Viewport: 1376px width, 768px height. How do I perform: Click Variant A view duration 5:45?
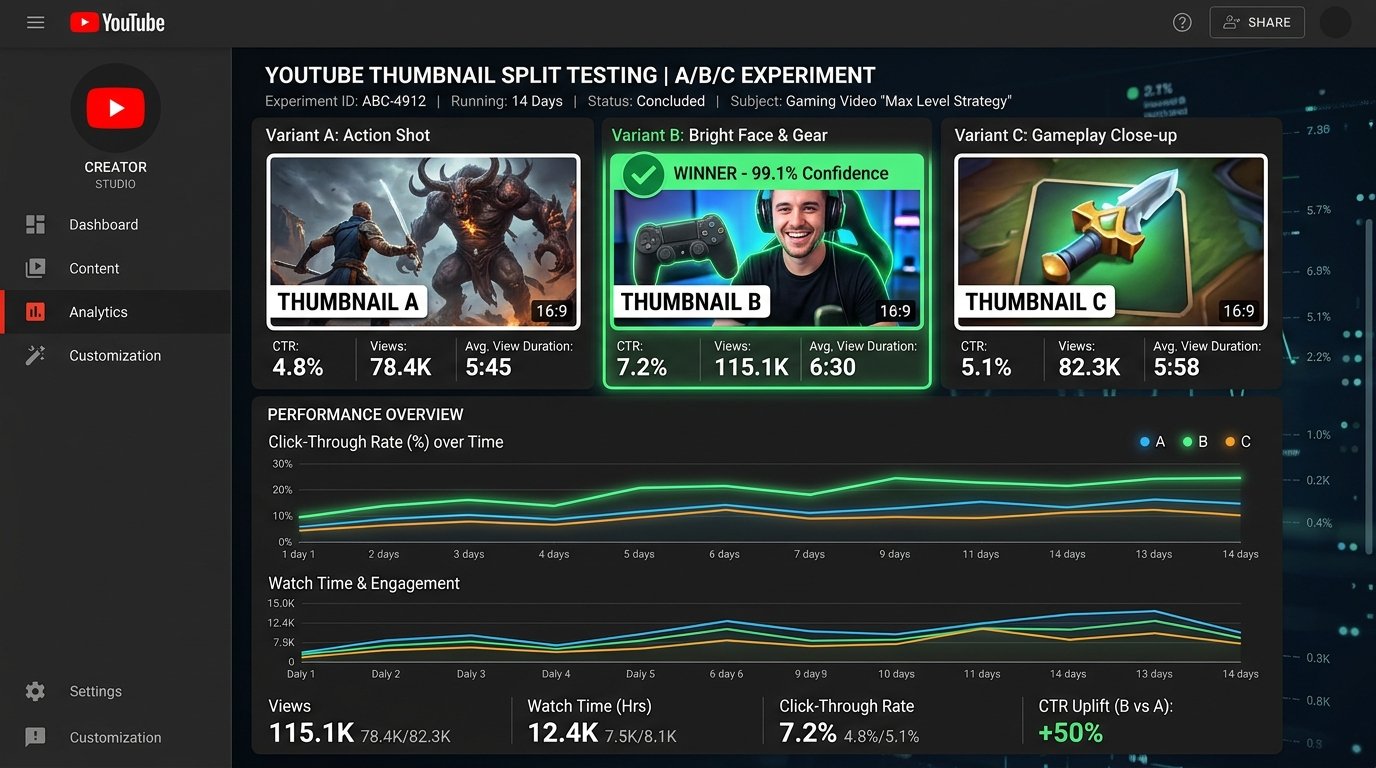pyautogui.click(x=488, y=367)
